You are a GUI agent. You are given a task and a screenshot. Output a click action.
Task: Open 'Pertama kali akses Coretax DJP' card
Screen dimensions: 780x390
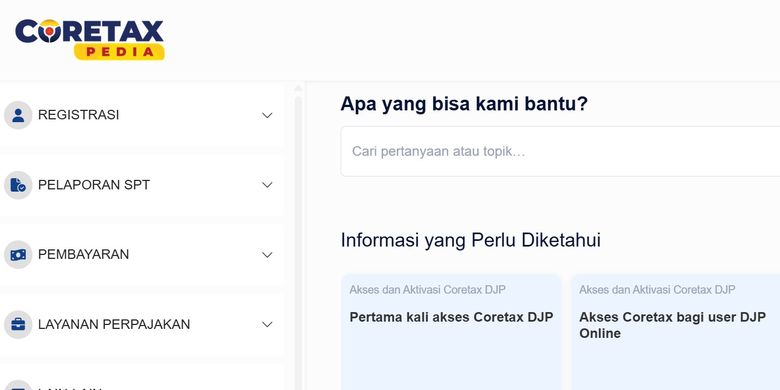tap(451, 332)
